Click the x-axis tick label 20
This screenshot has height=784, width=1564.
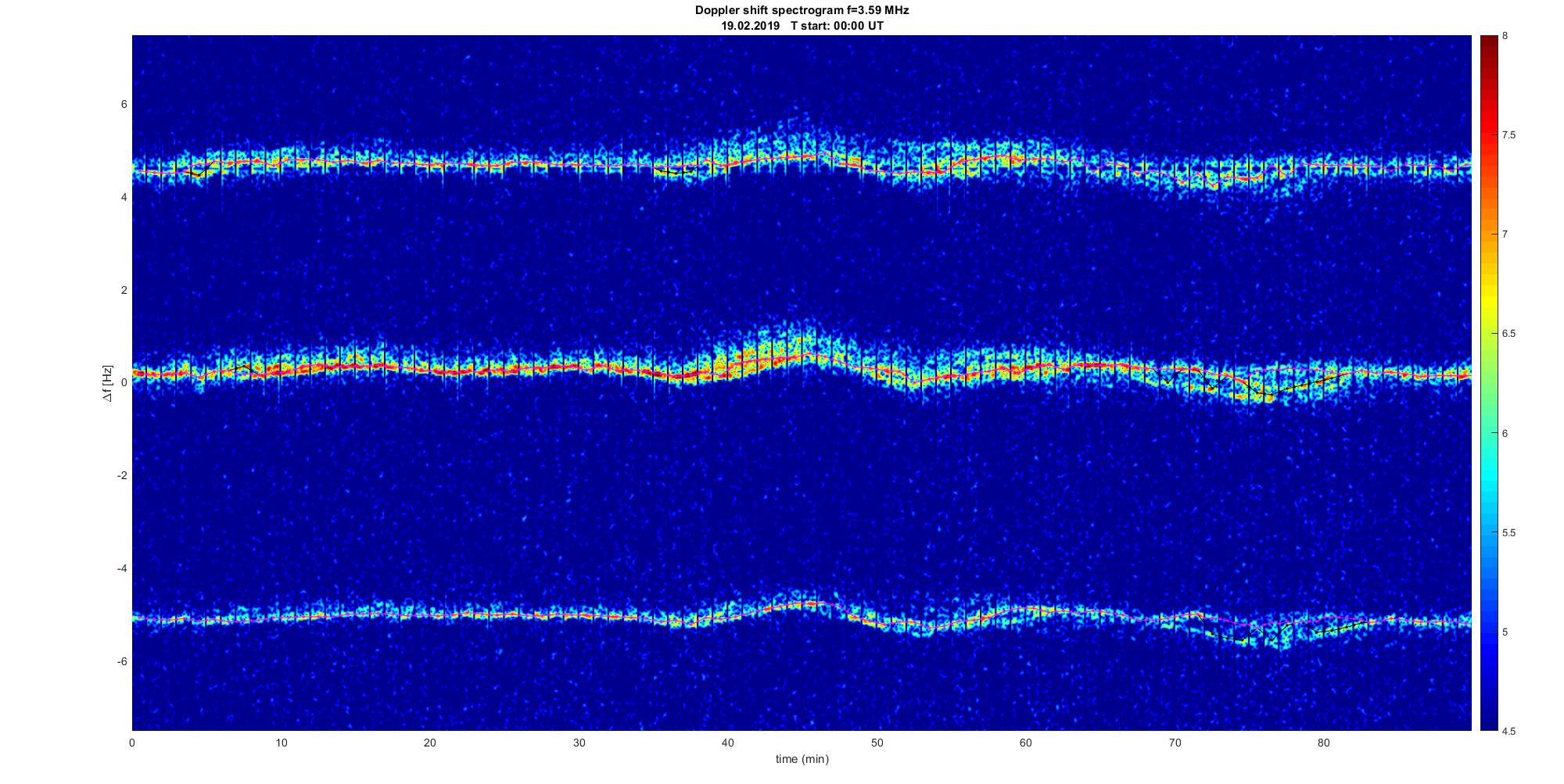click(430, 743)
